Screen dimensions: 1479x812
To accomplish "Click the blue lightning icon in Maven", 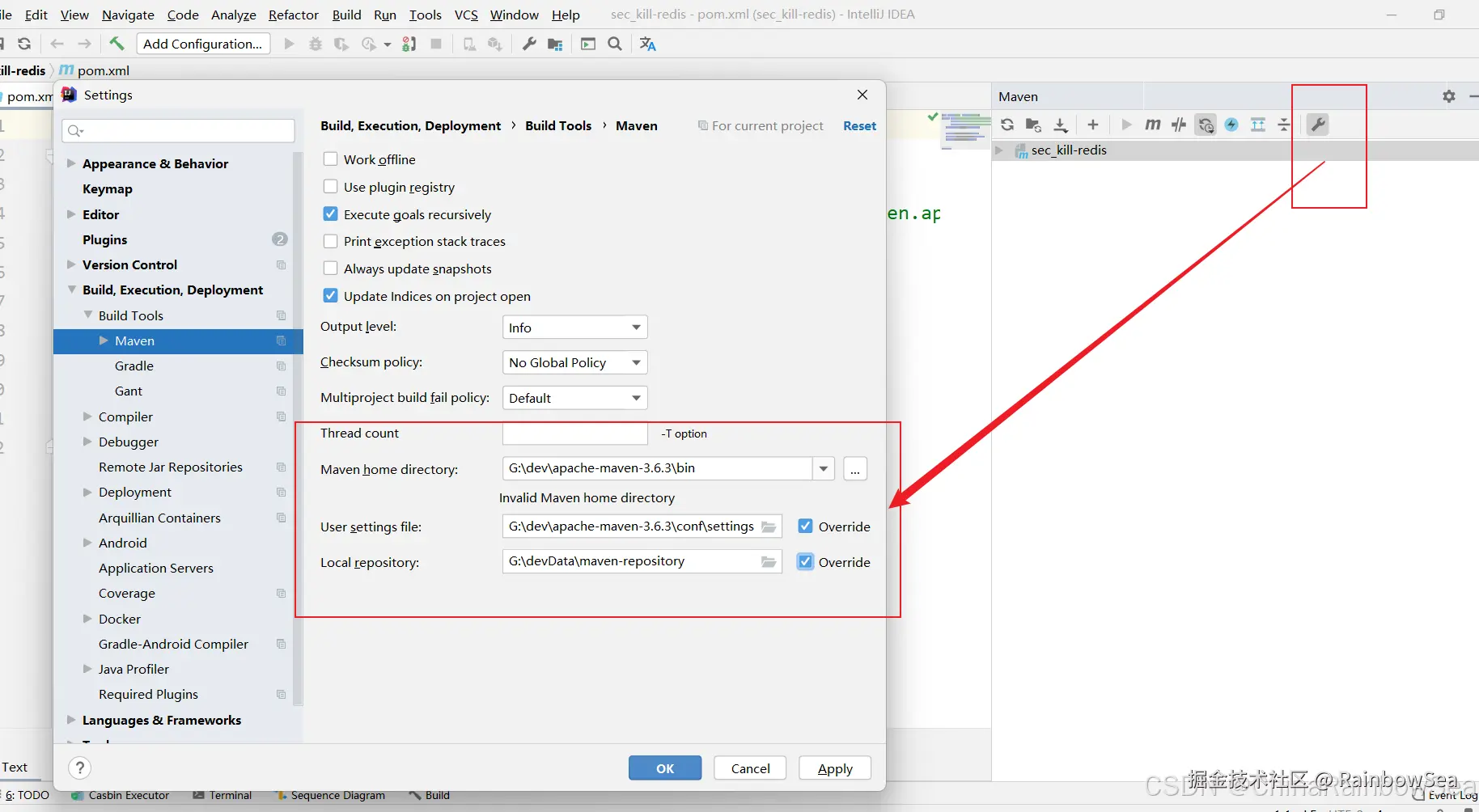I will 1231,125.
